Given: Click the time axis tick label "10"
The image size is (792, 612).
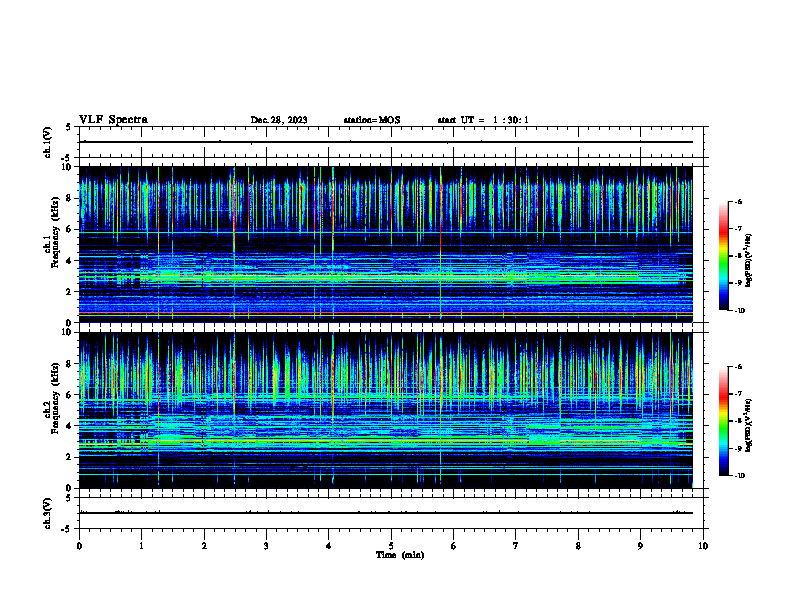Looking at the screenshot, I should tap(703, 546).
